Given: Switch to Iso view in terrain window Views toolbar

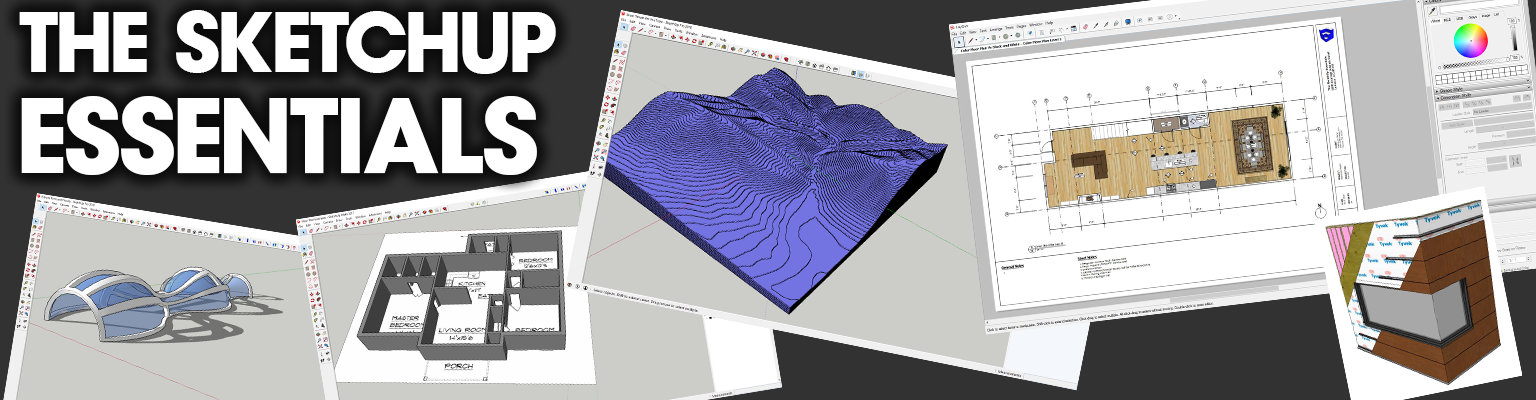Looking at the screenshot, I should click(800, 63).
